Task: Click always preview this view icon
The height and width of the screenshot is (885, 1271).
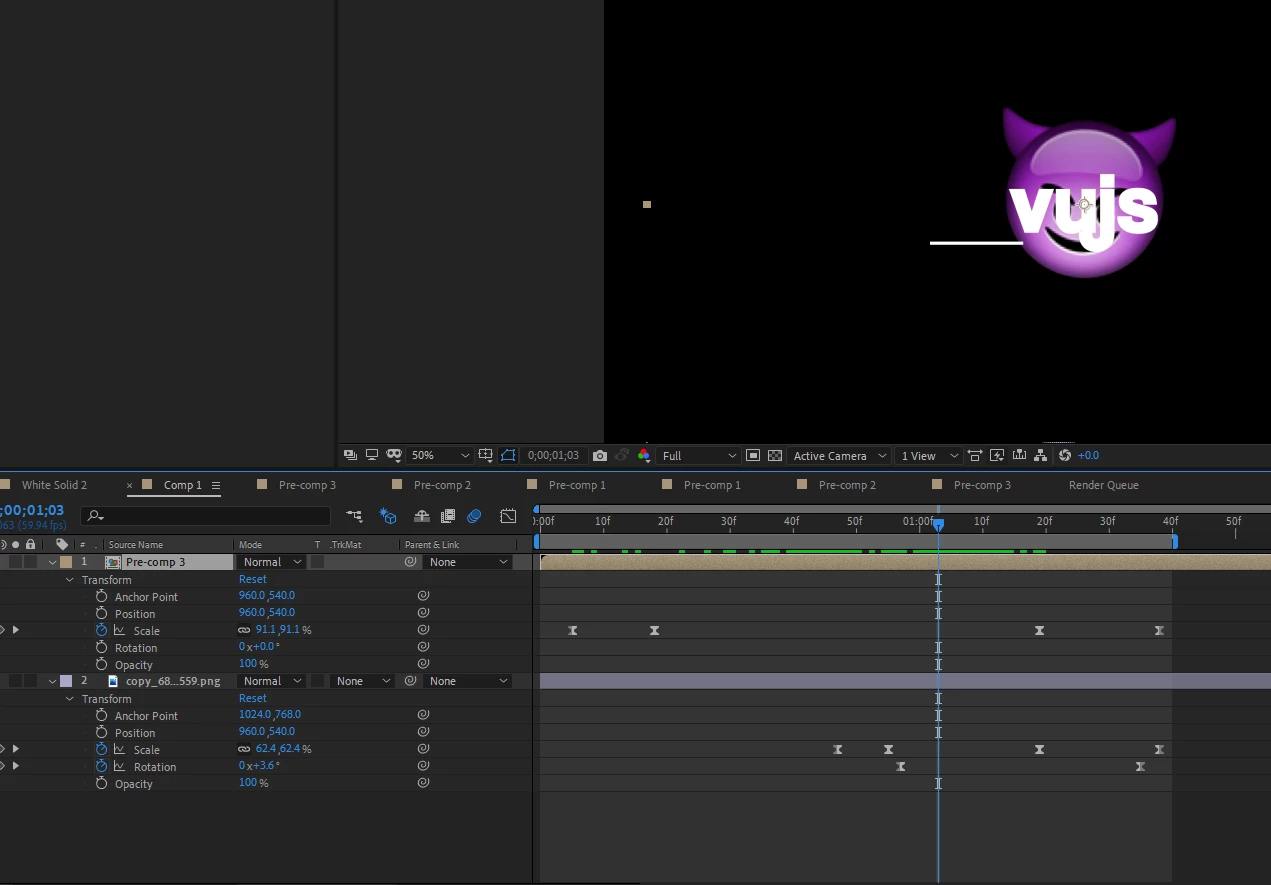Action: (350, 455)
